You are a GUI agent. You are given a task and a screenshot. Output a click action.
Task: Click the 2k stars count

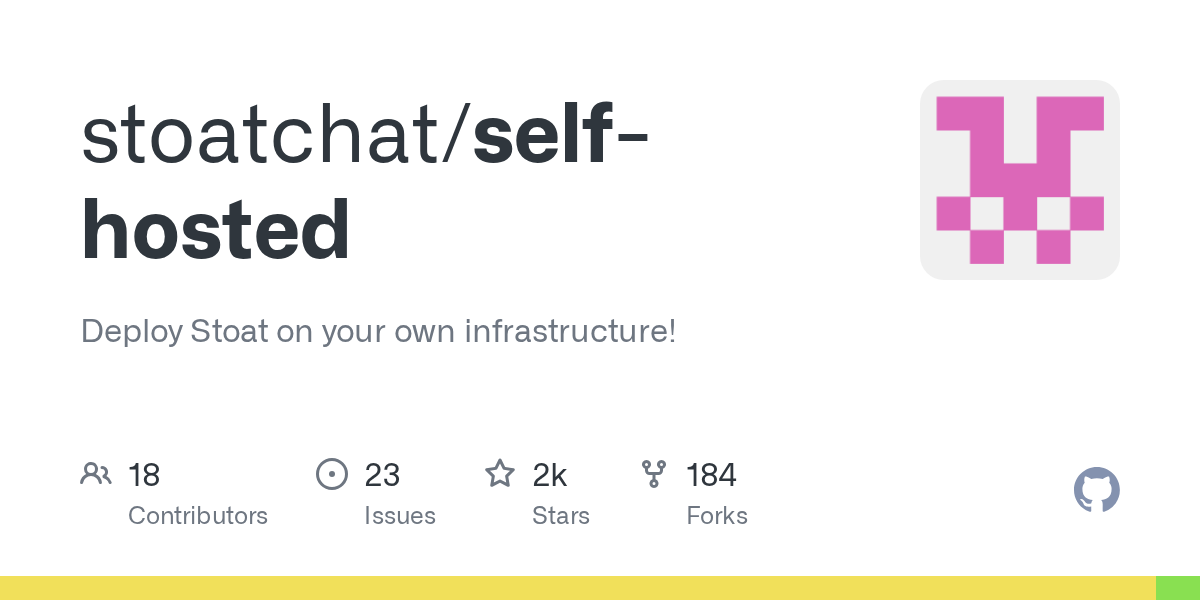point(550,475)
